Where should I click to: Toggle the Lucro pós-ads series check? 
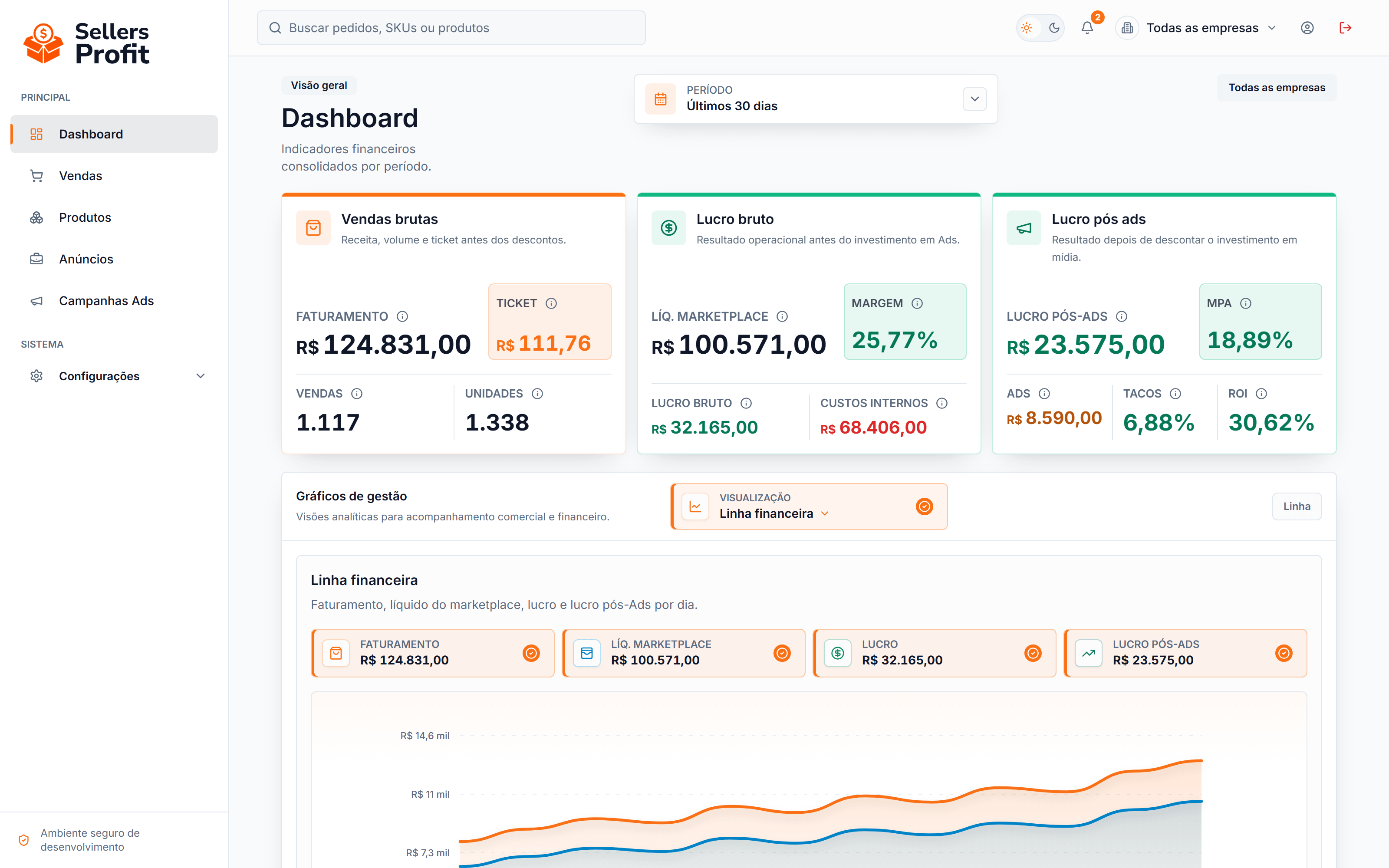1284,653
